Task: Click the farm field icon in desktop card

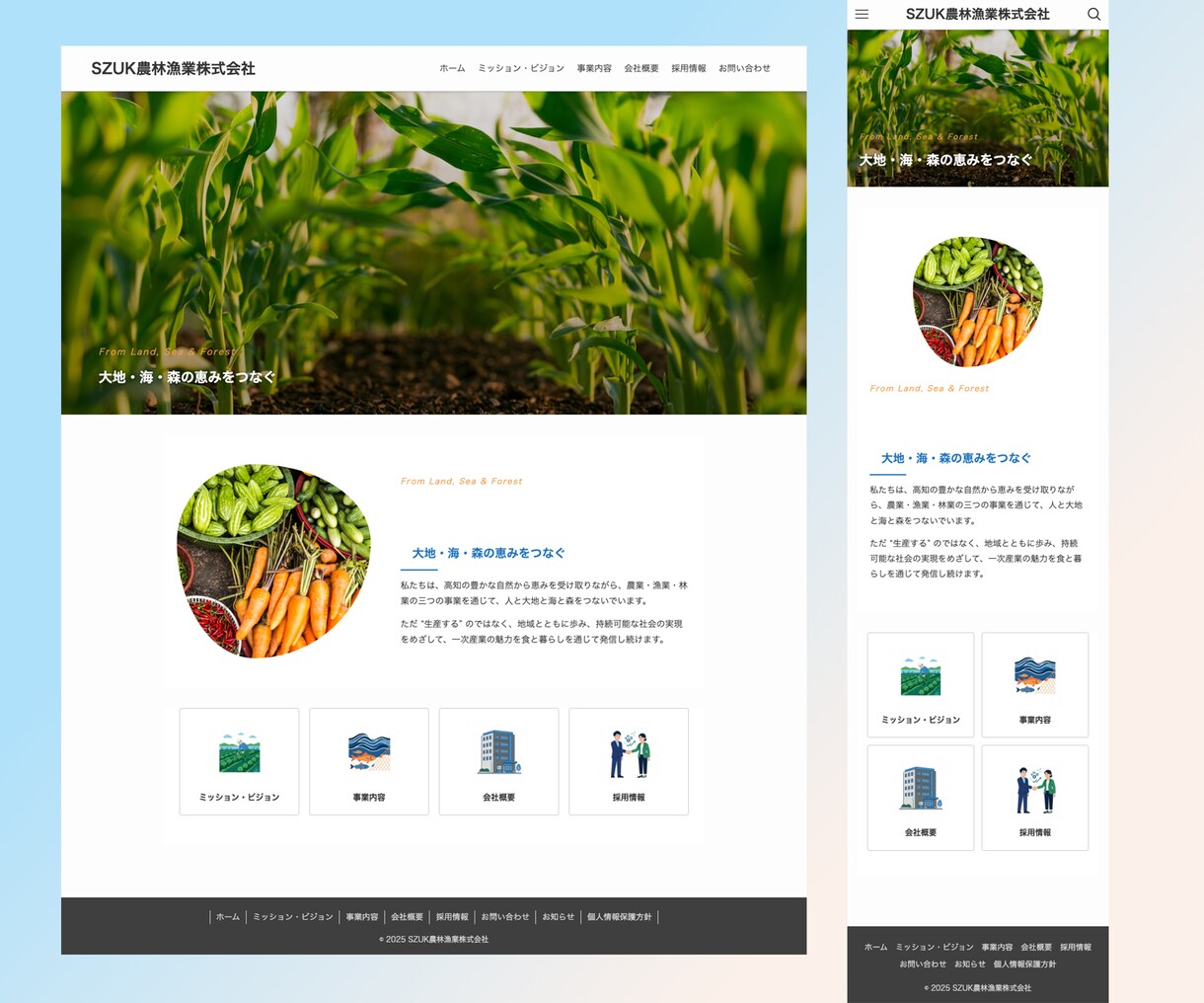Action: pos(239,753)
